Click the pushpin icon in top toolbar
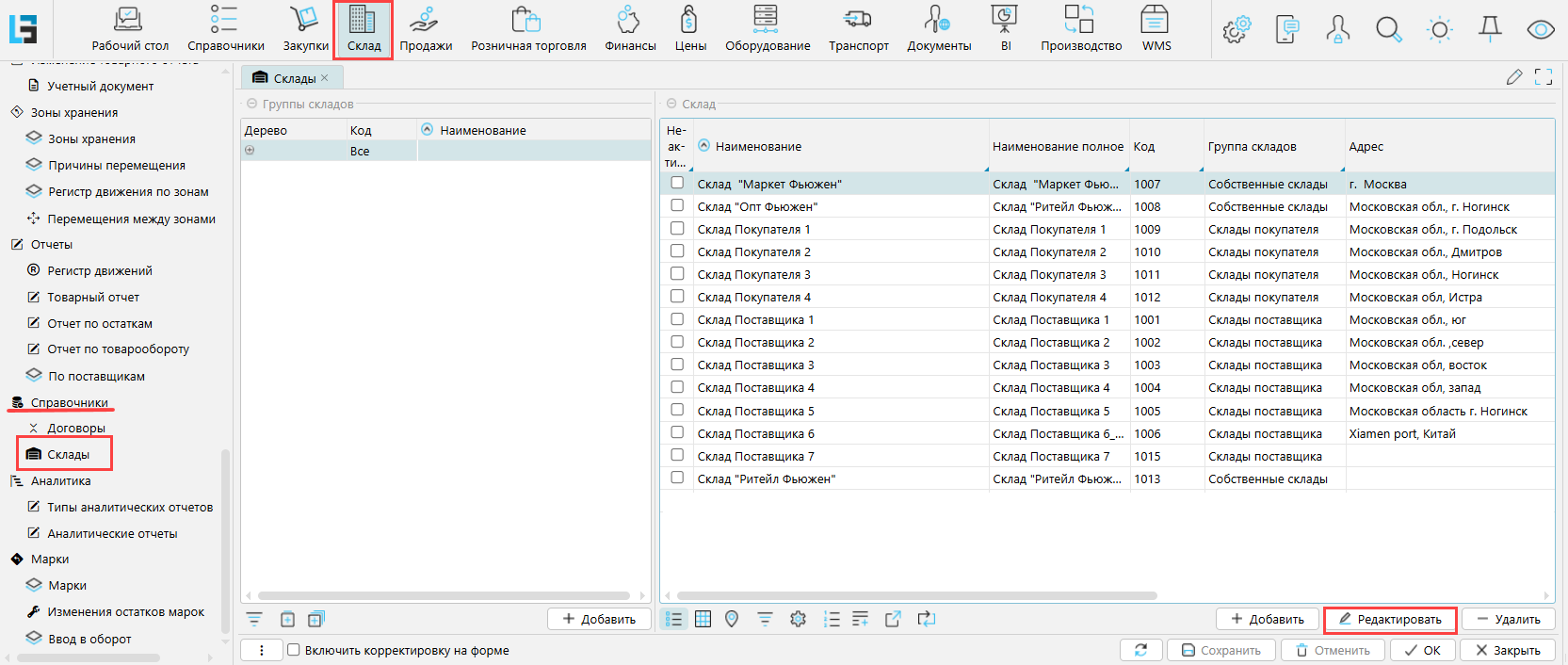Image resolution: width=1568 pixels, height=665 pixels. coord(1490,29)
